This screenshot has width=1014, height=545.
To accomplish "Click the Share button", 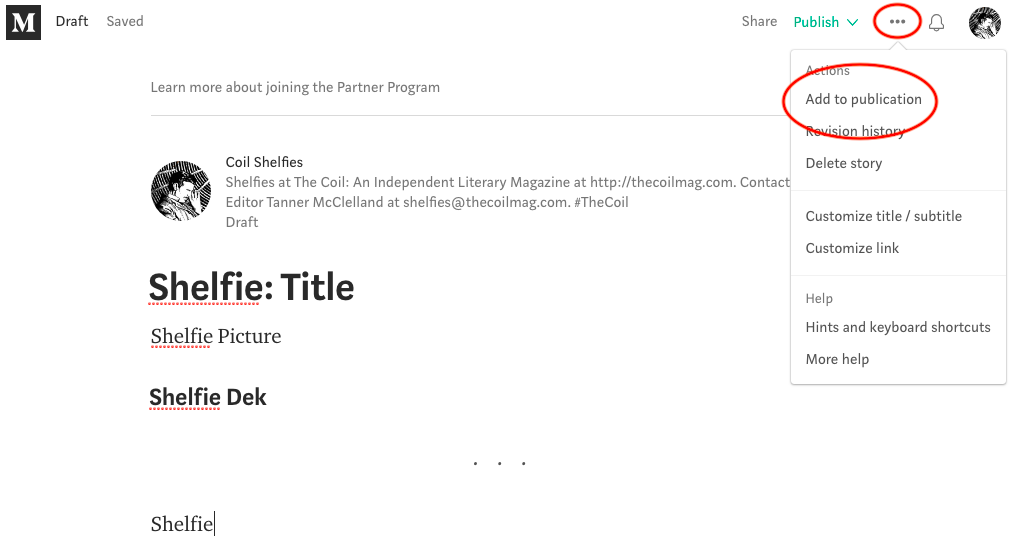I will (759, 21).
